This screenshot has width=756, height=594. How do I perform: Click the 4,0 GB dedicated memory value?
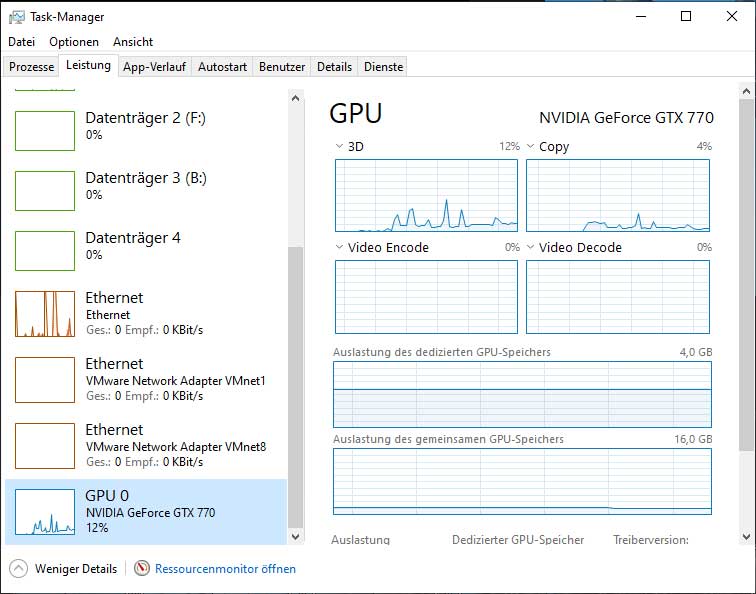(x=696, y=352)
